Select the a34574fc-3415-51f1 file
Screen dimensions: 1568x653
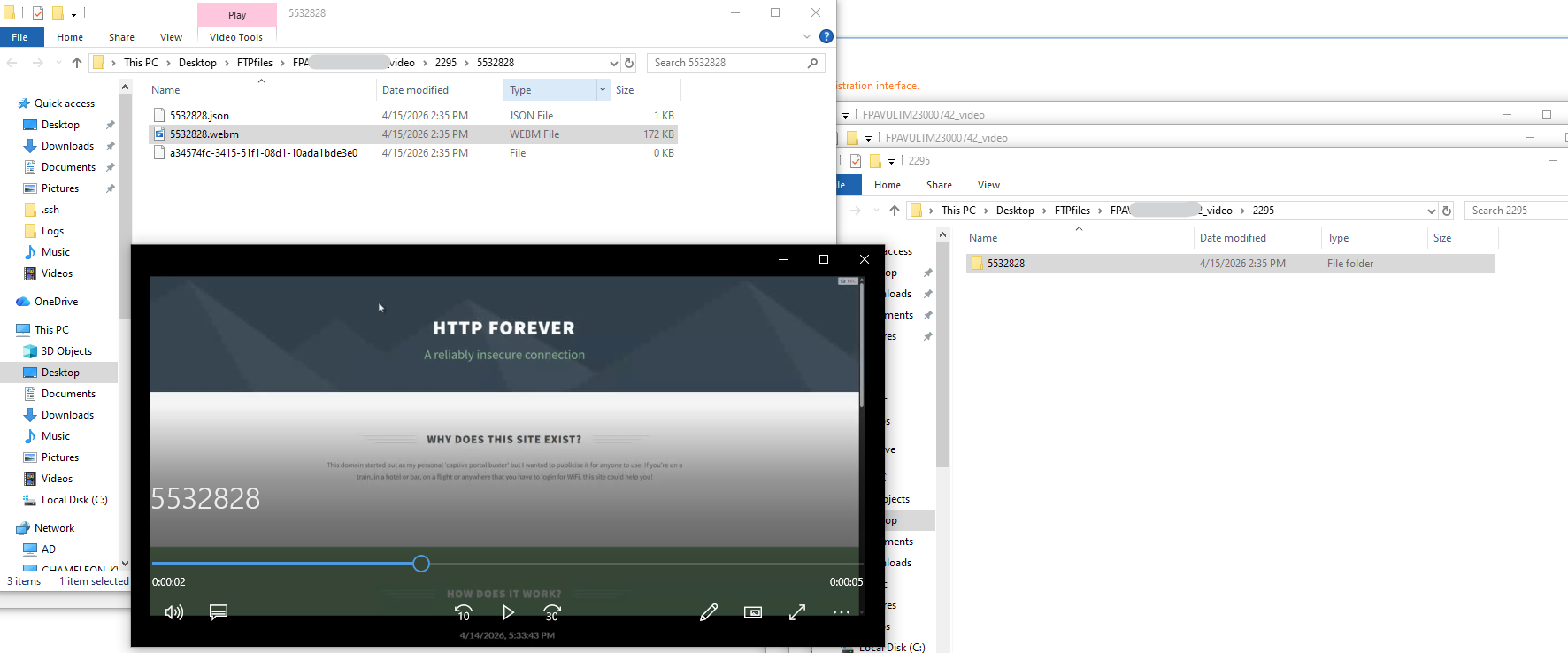pyautogui.click(x=264, y=153)
